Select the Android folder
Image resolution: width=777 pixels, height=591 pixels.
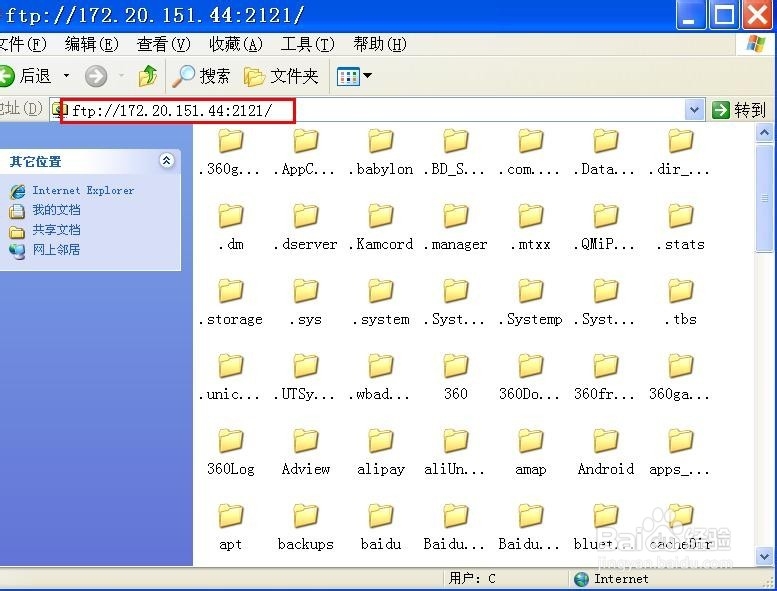606,452
